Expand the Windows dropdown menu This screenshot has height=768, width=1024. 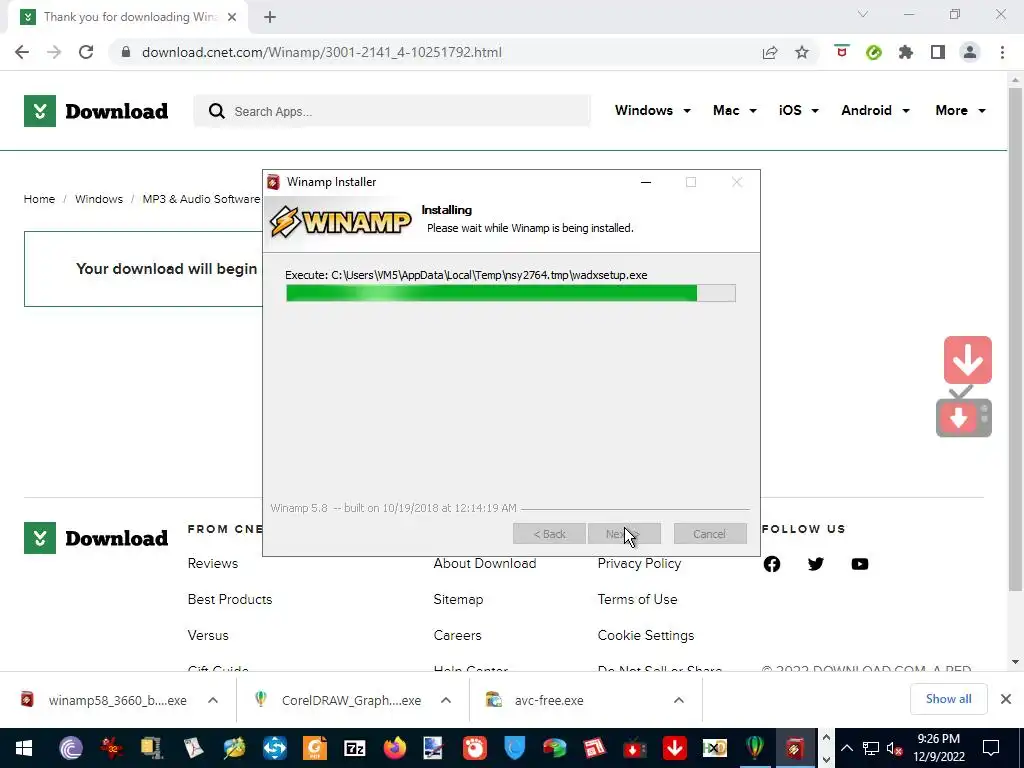pyautogui.click(x=652, y=110)
